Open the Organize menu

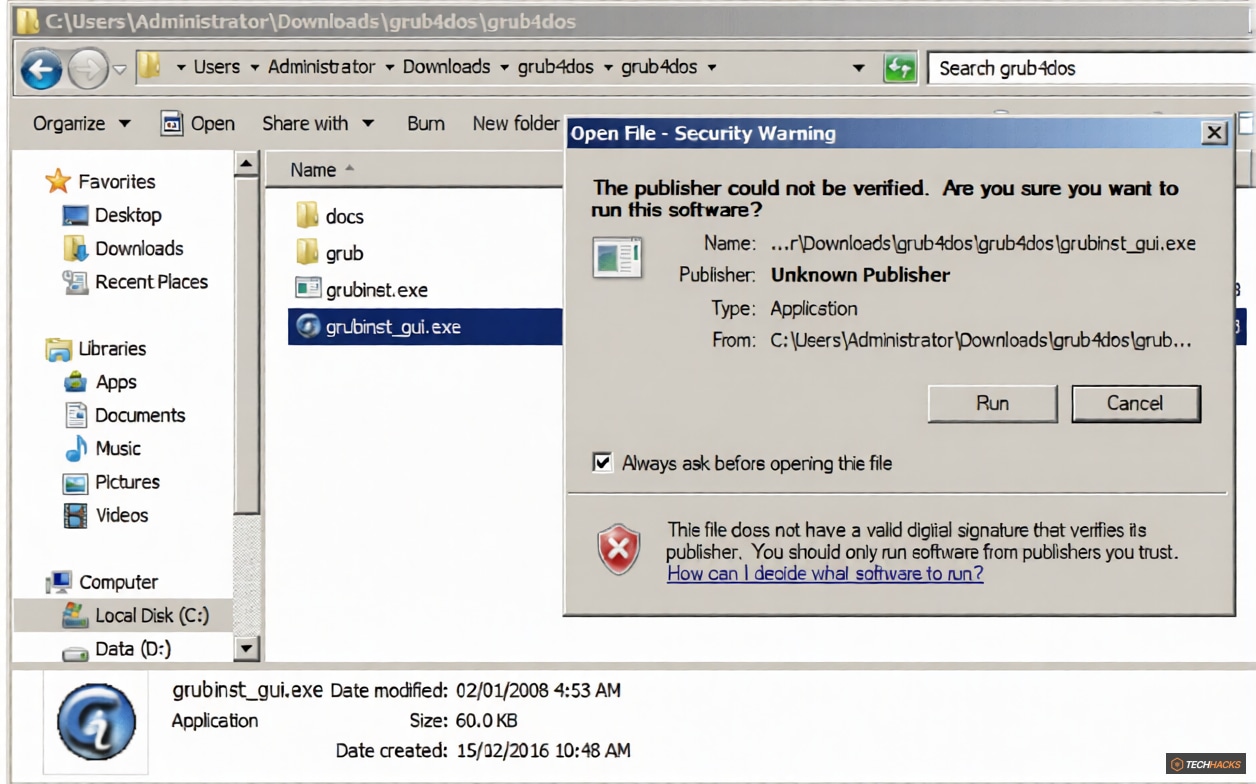pos(81,123)
